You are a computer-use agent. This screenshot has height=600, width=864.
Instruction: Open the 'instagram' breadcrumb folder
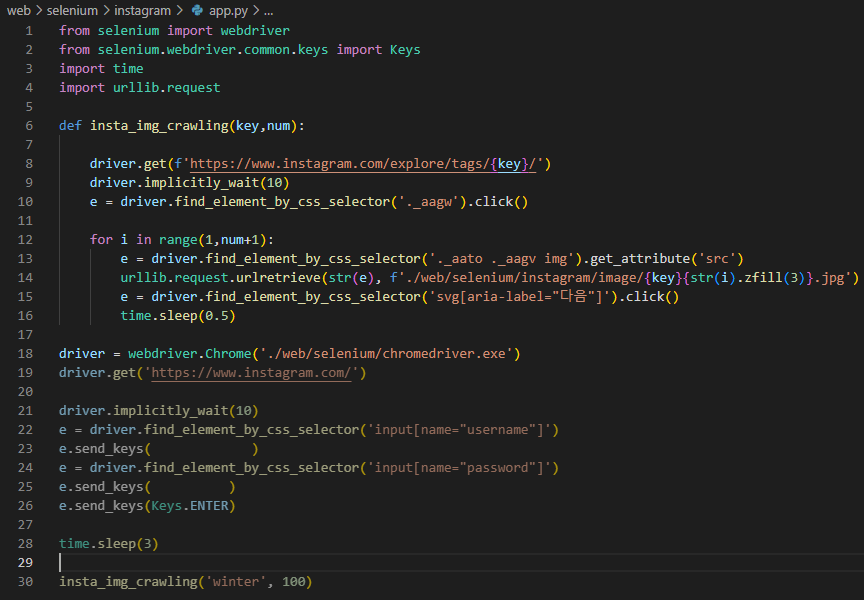[142, 10]
